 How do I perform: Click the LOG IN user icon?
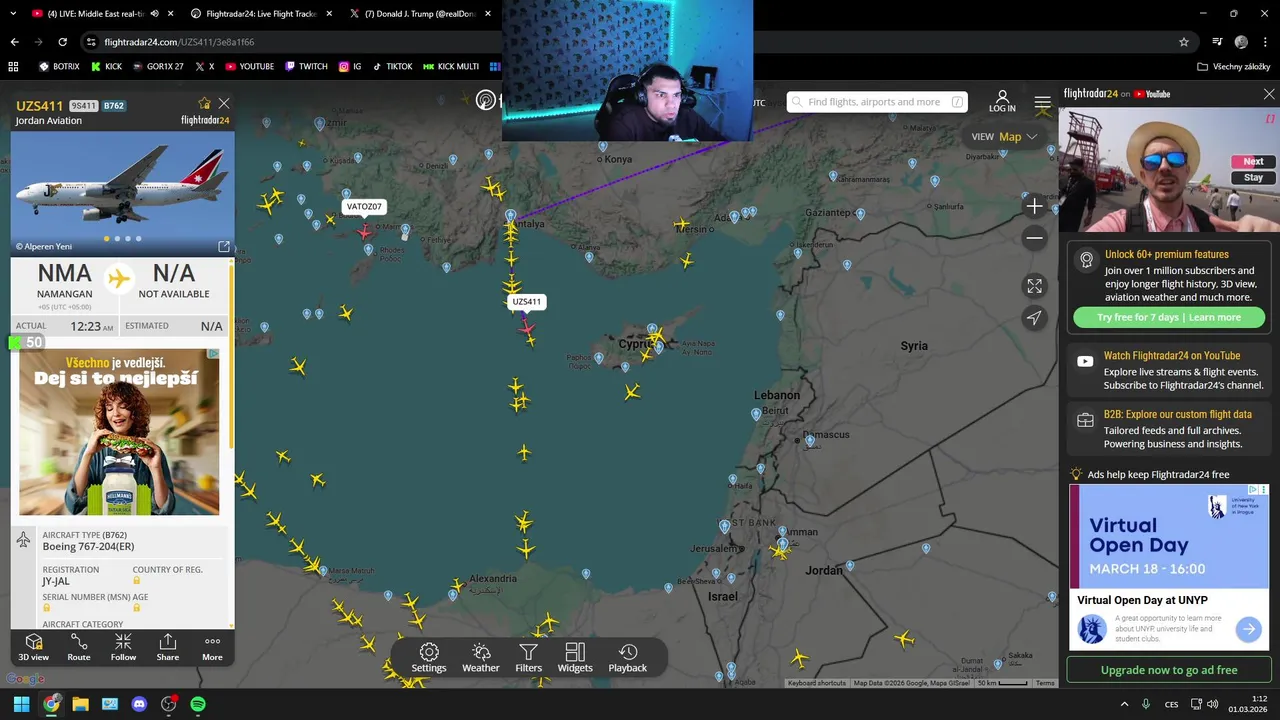(x=1002, y=101)
